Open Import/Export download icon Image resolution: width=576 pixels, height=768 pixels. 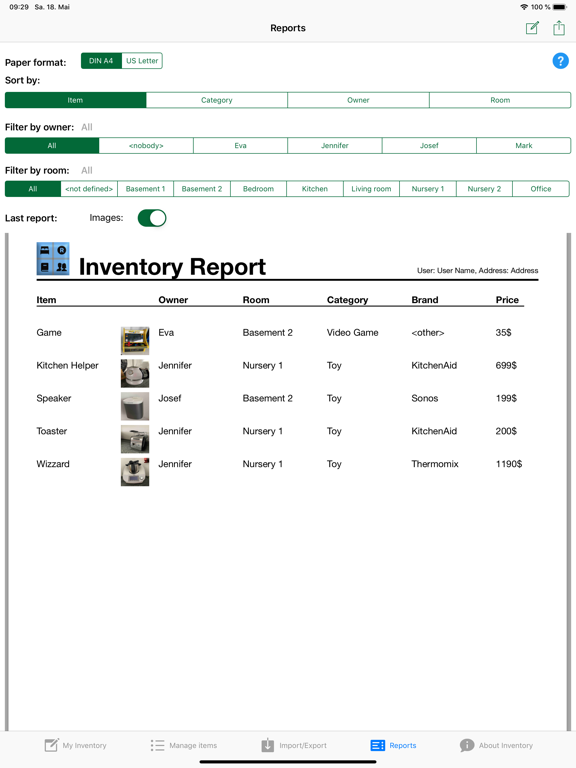267,745
